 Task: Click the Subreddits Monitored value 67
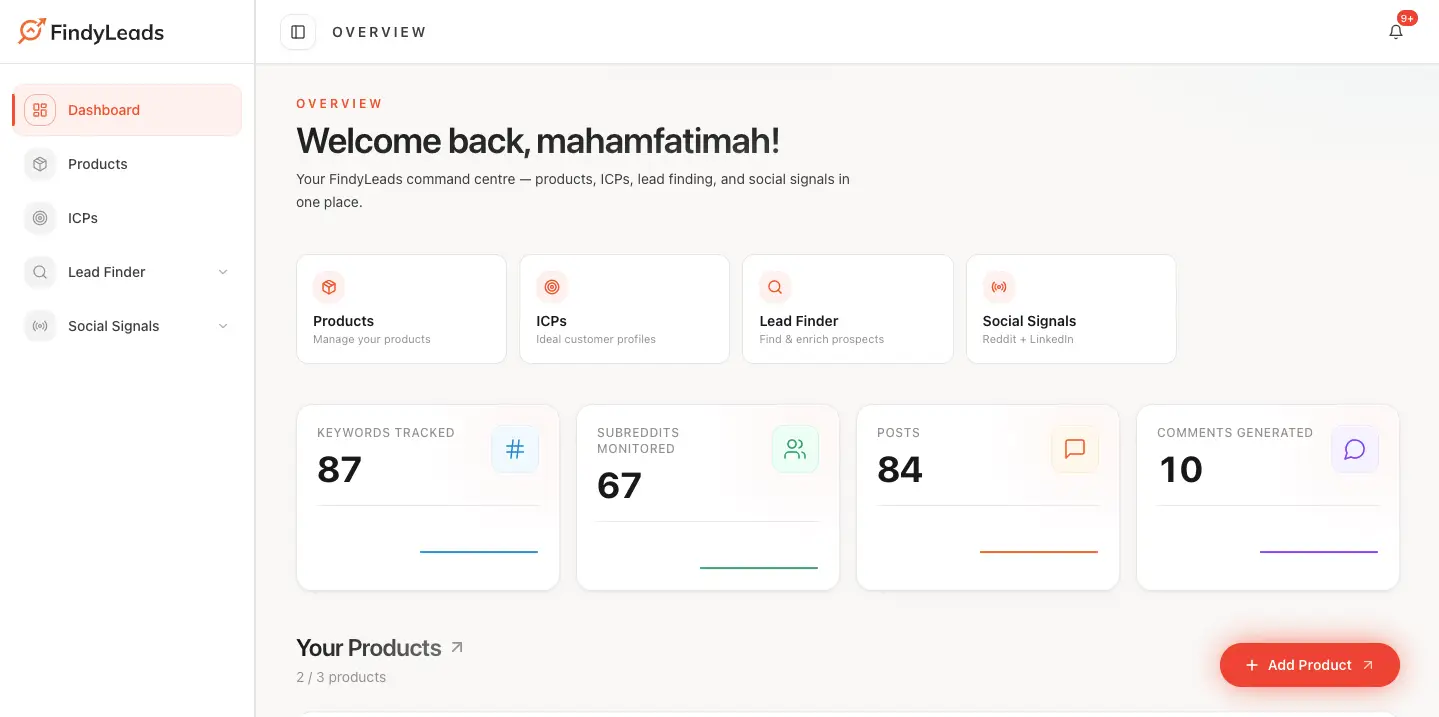pyautogui.click(x=619, y=485)
